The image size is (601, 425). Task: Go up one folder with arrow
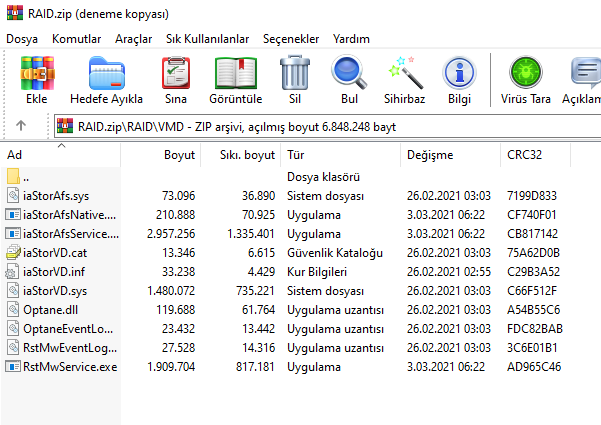click(x=21, y=125)
